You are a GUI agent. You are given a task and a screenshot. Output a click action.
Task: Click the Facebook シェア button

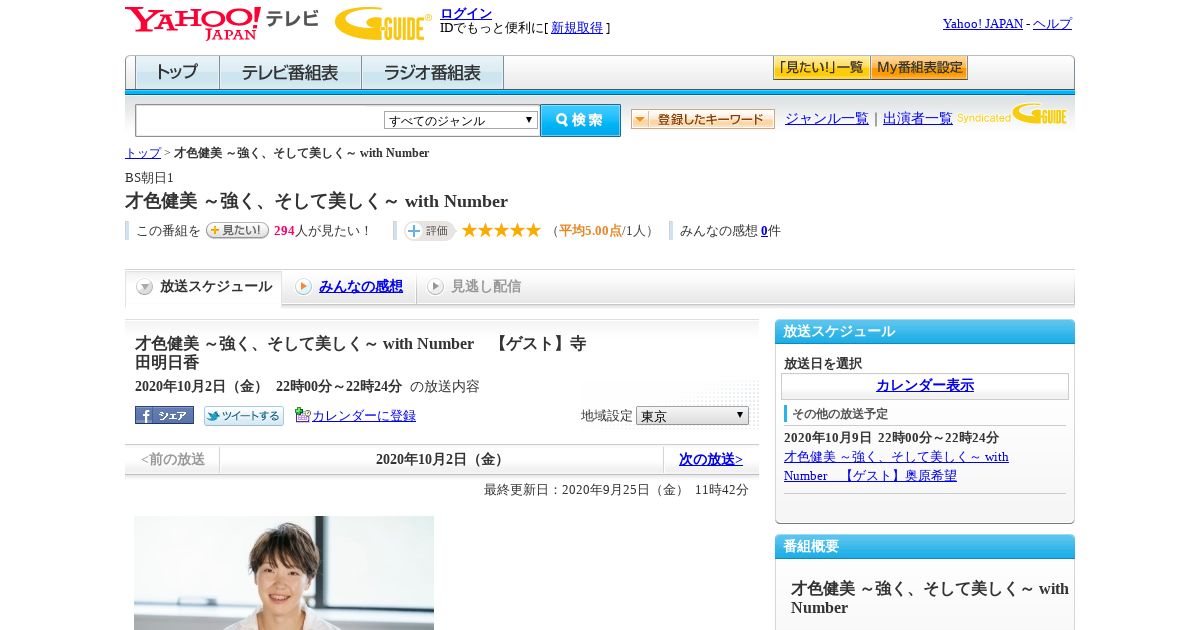click(164, 415)
